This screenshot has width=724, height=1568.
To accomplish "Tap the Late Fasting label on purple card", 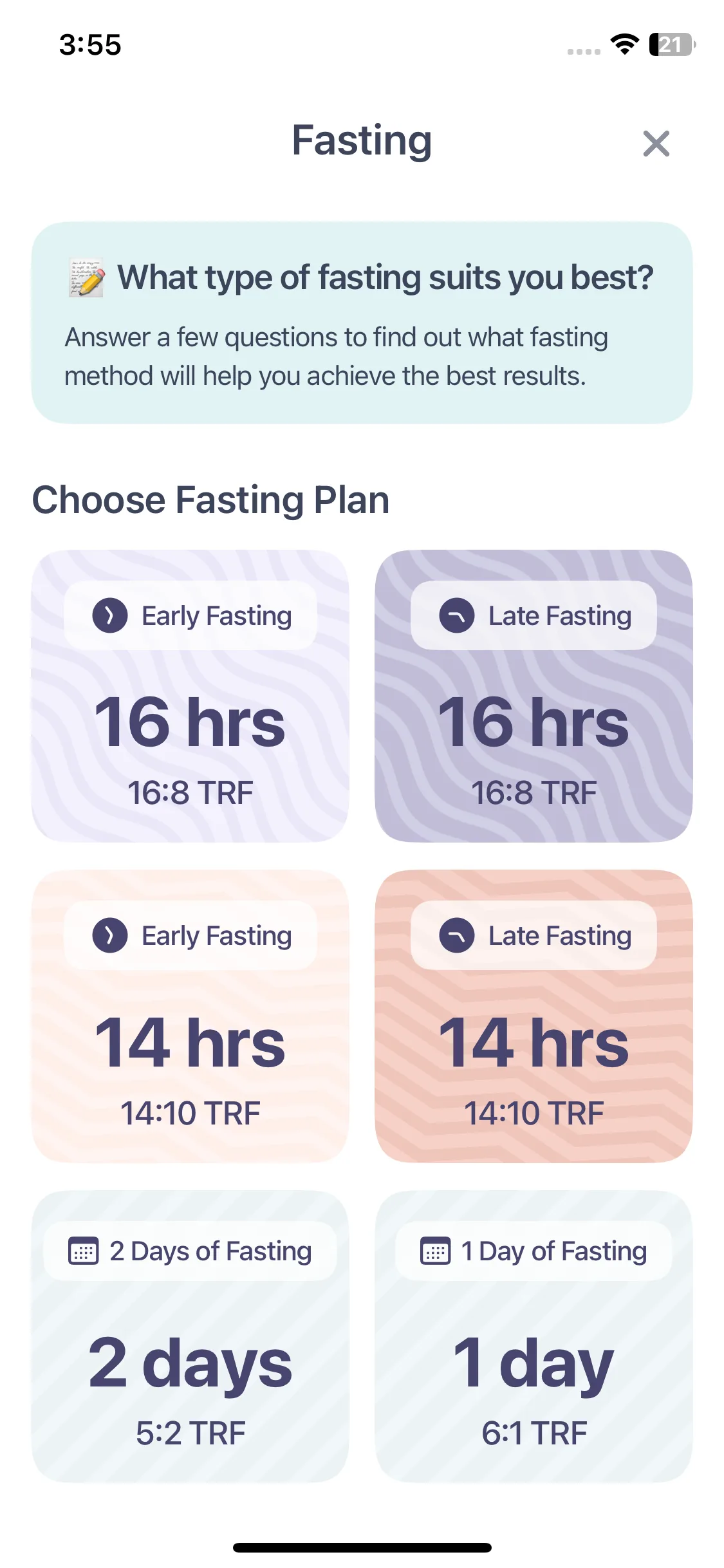I will 560,616.
